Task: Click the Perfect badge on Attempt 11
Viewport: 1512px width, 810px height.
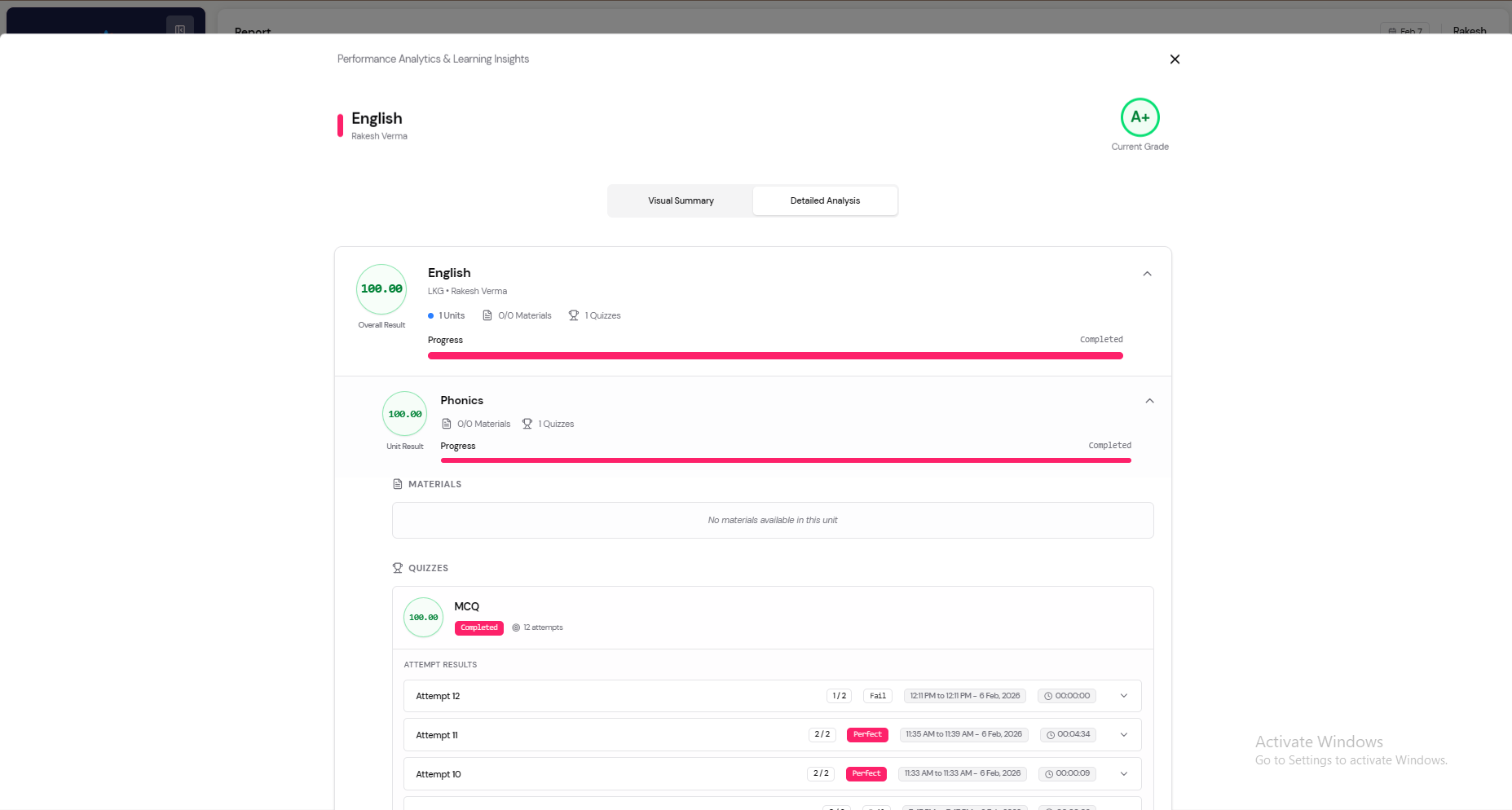Action: click(867, 735)
